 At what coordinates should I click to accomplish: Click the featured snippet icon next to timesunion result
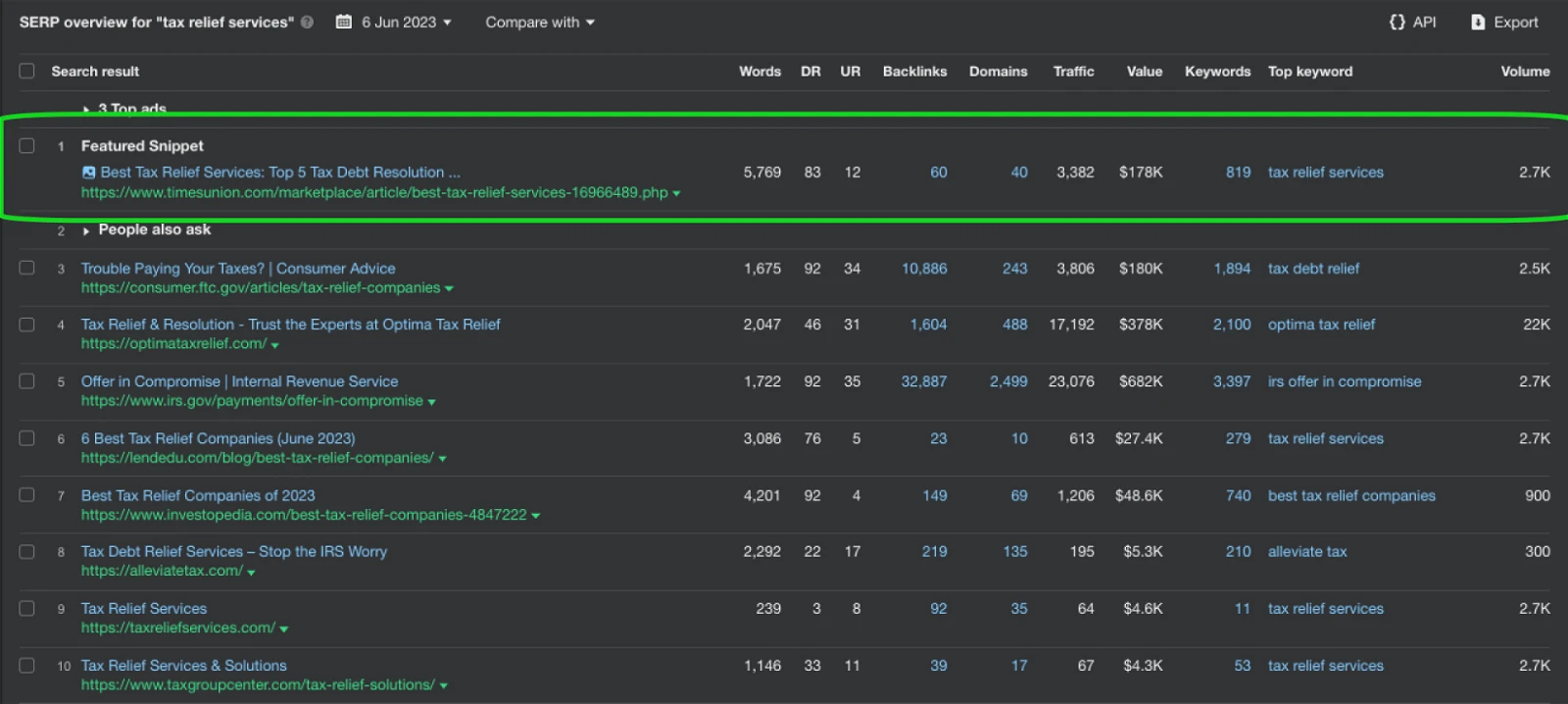click(89, 173)
